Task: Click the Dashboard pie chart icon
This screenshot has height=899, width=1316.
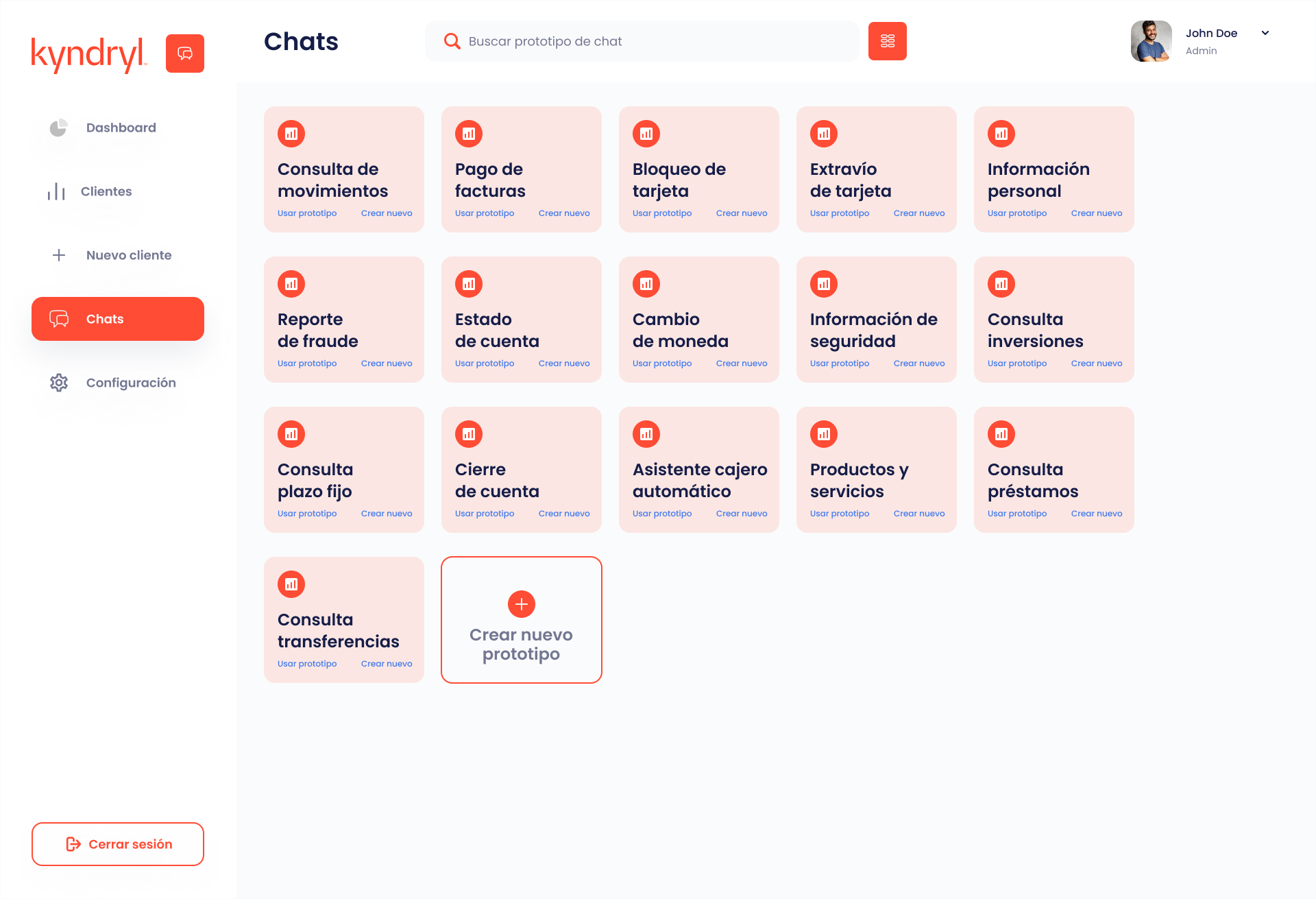Action: pos(59,128)
